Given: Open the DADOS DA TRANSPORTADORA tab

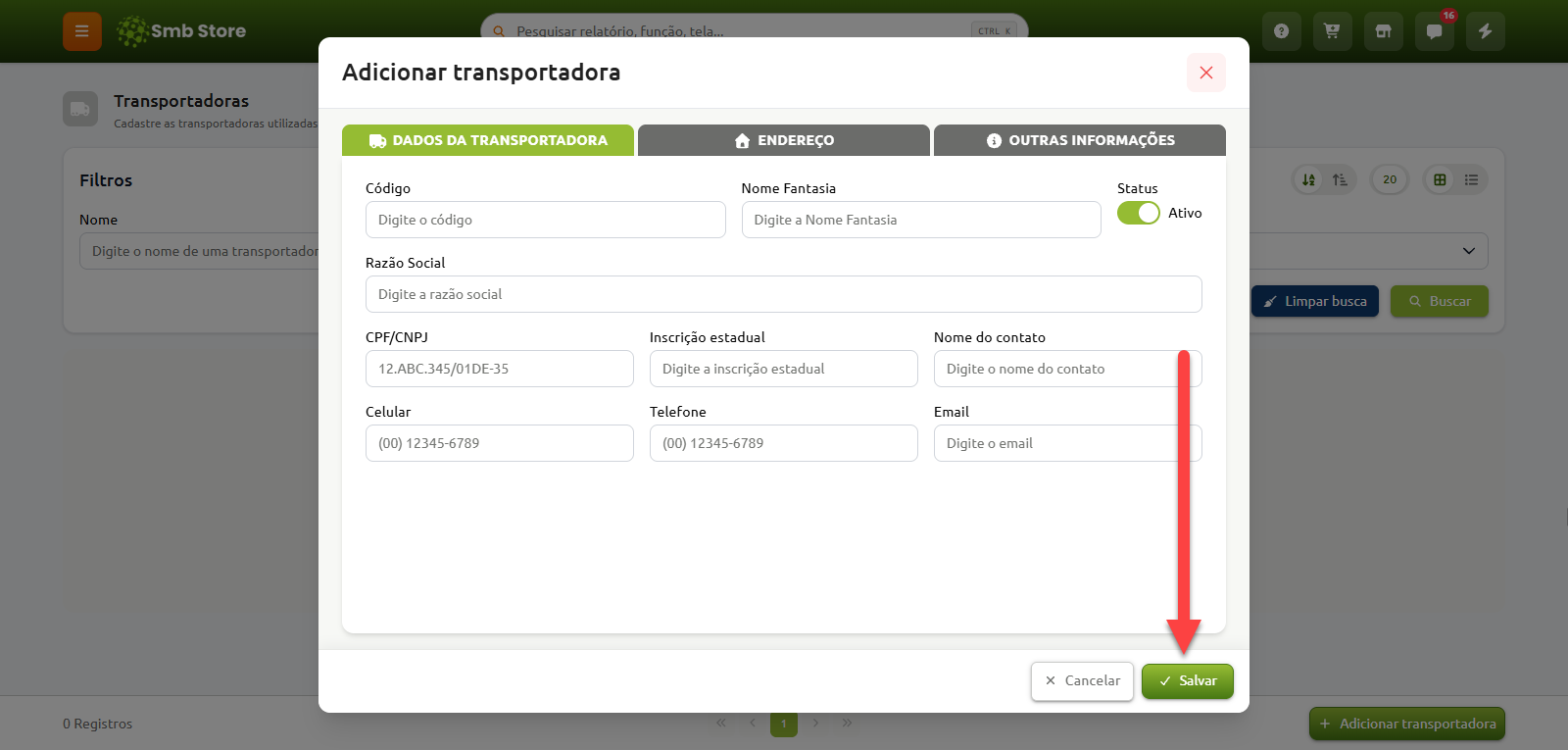Looking at the screenshot, I should click(x=488, y=140).
